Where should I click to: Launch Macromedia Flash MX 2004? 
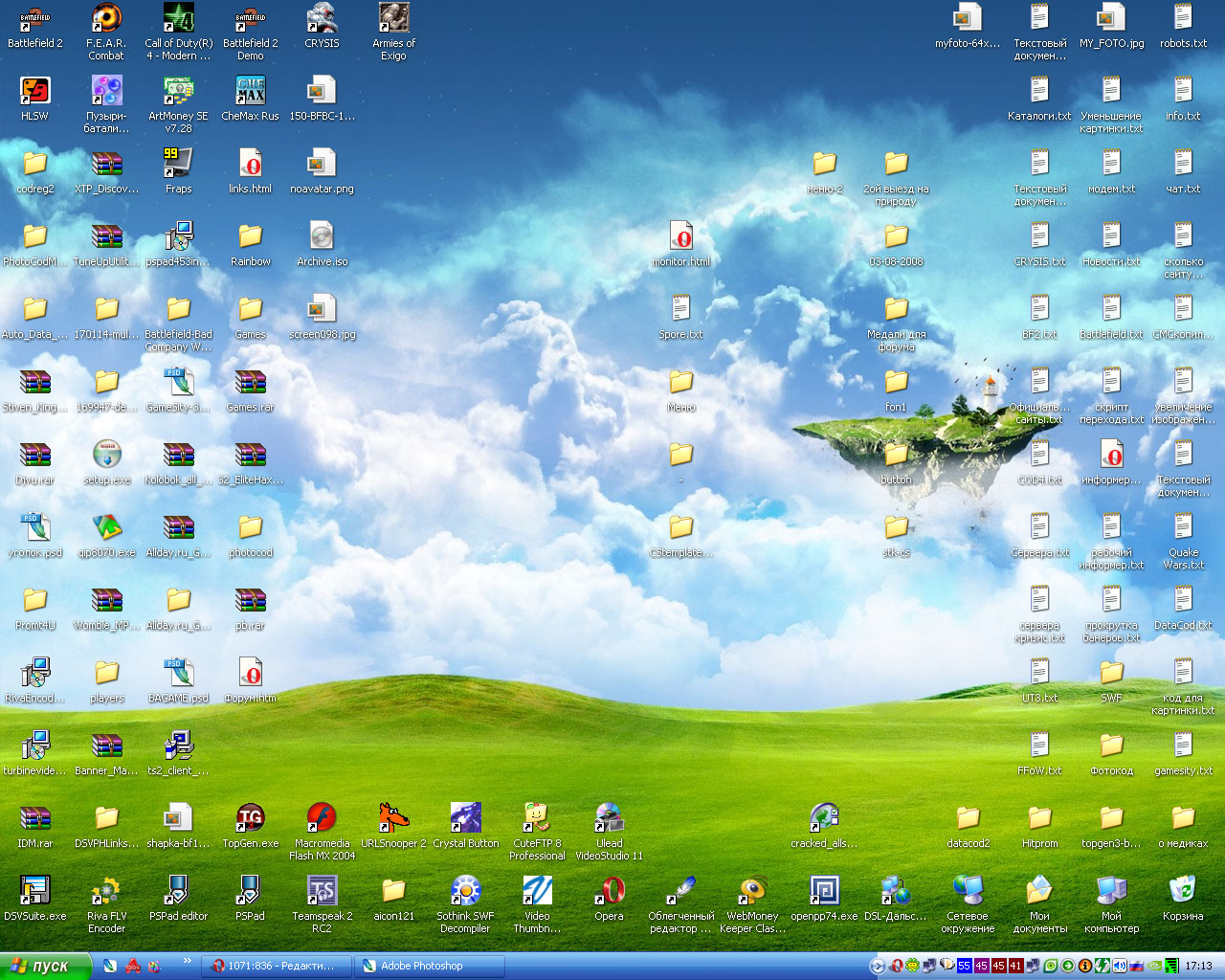point(322,819)
